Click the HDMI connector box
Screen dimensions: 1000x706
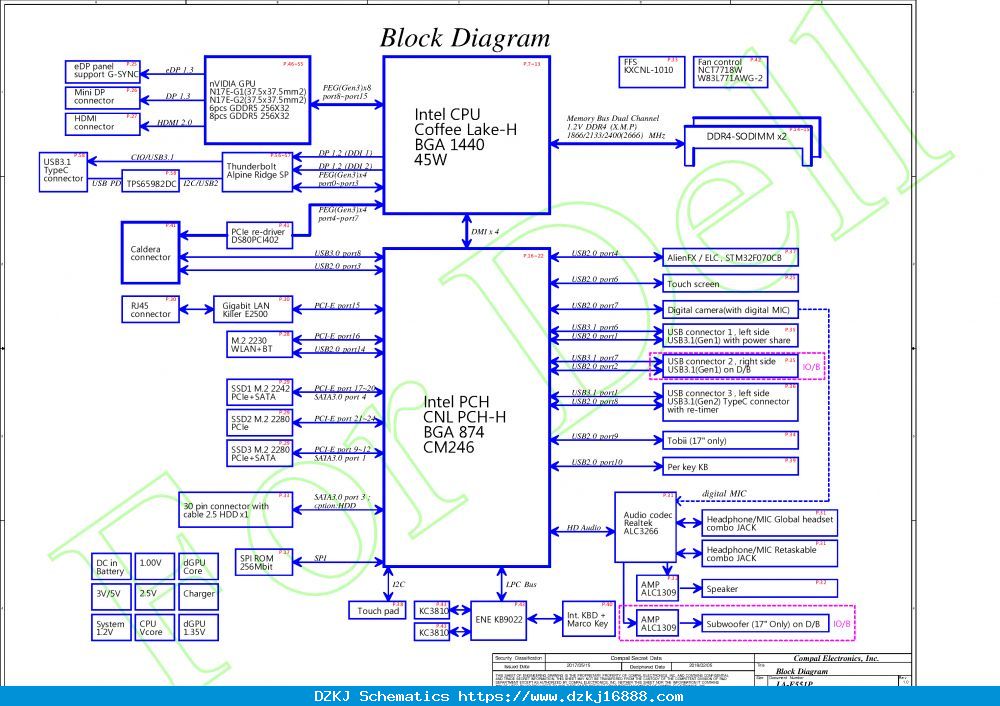pyautogui.click(x=102, y=124)
